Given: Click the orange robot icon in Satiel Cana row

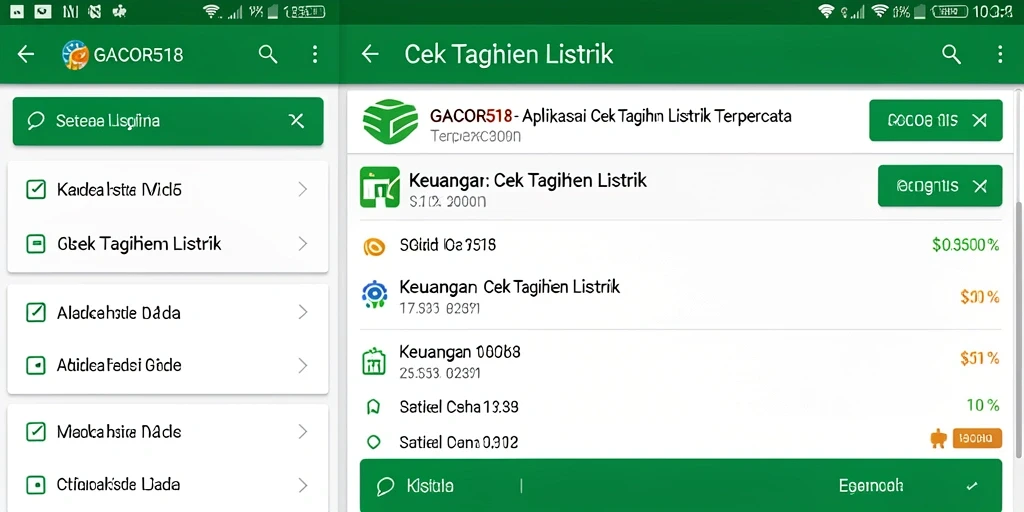Looking at the screenshot, I should [x=938, y=438].
